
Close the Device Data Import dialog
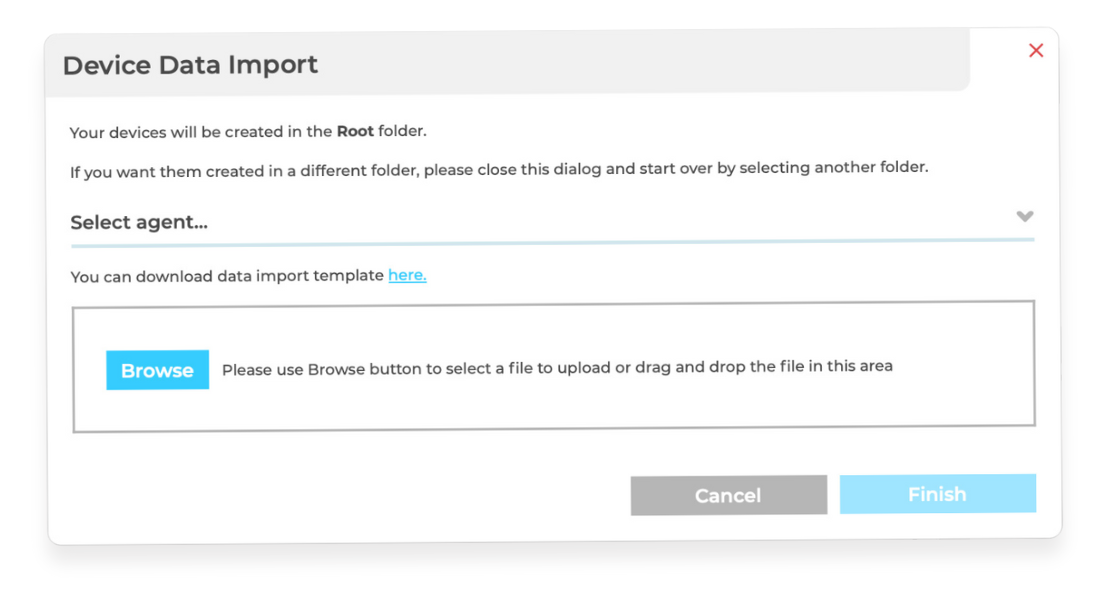click(x=1036, y=50)
